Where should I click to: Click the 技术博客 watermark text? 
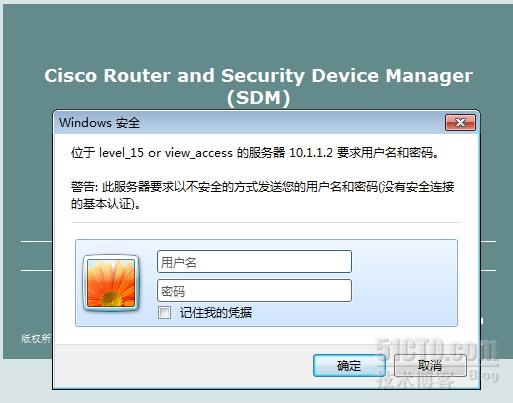pos(415,379)
